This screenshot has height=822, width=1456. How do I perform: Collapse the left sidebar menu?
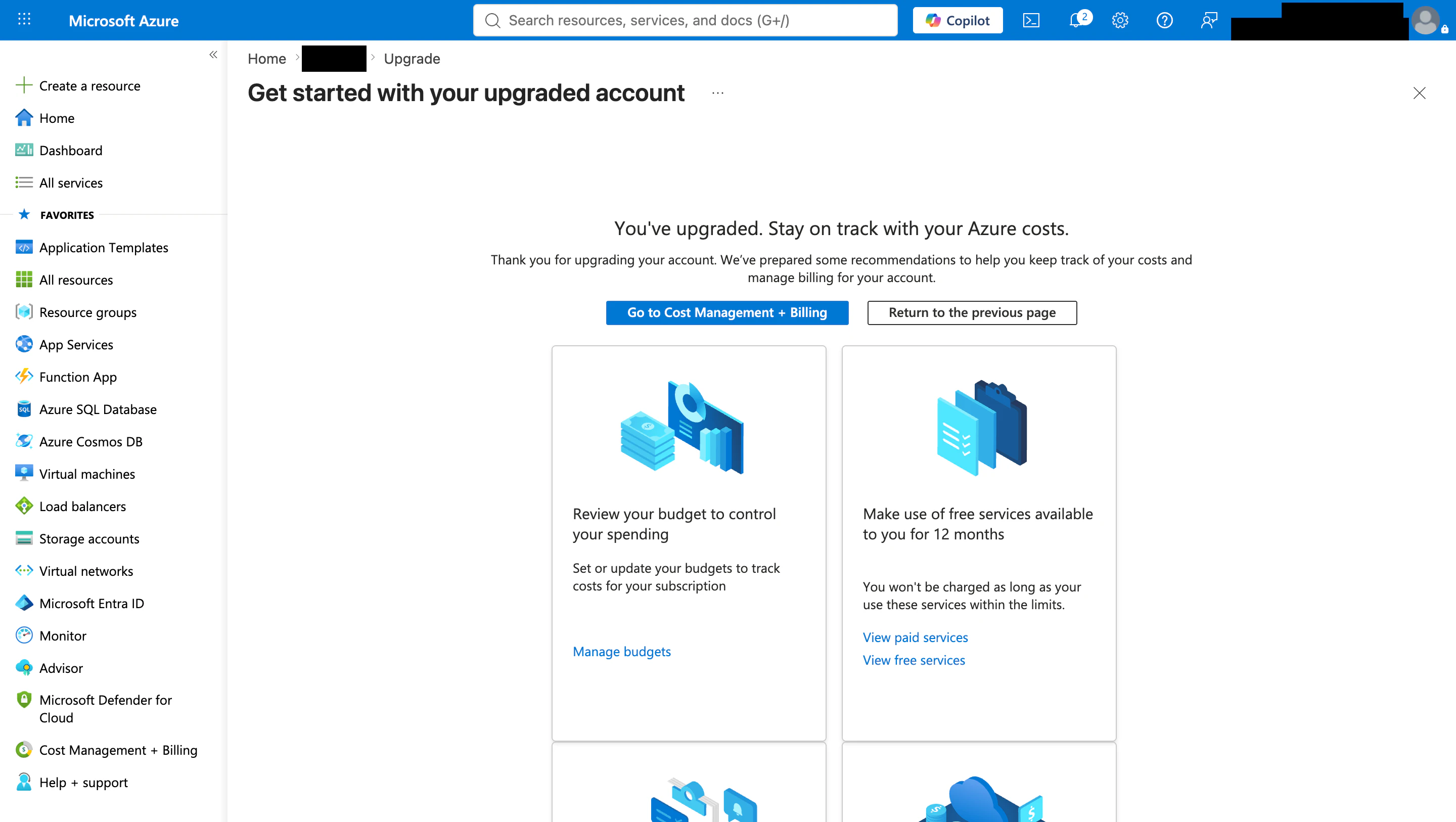[213, 55]
